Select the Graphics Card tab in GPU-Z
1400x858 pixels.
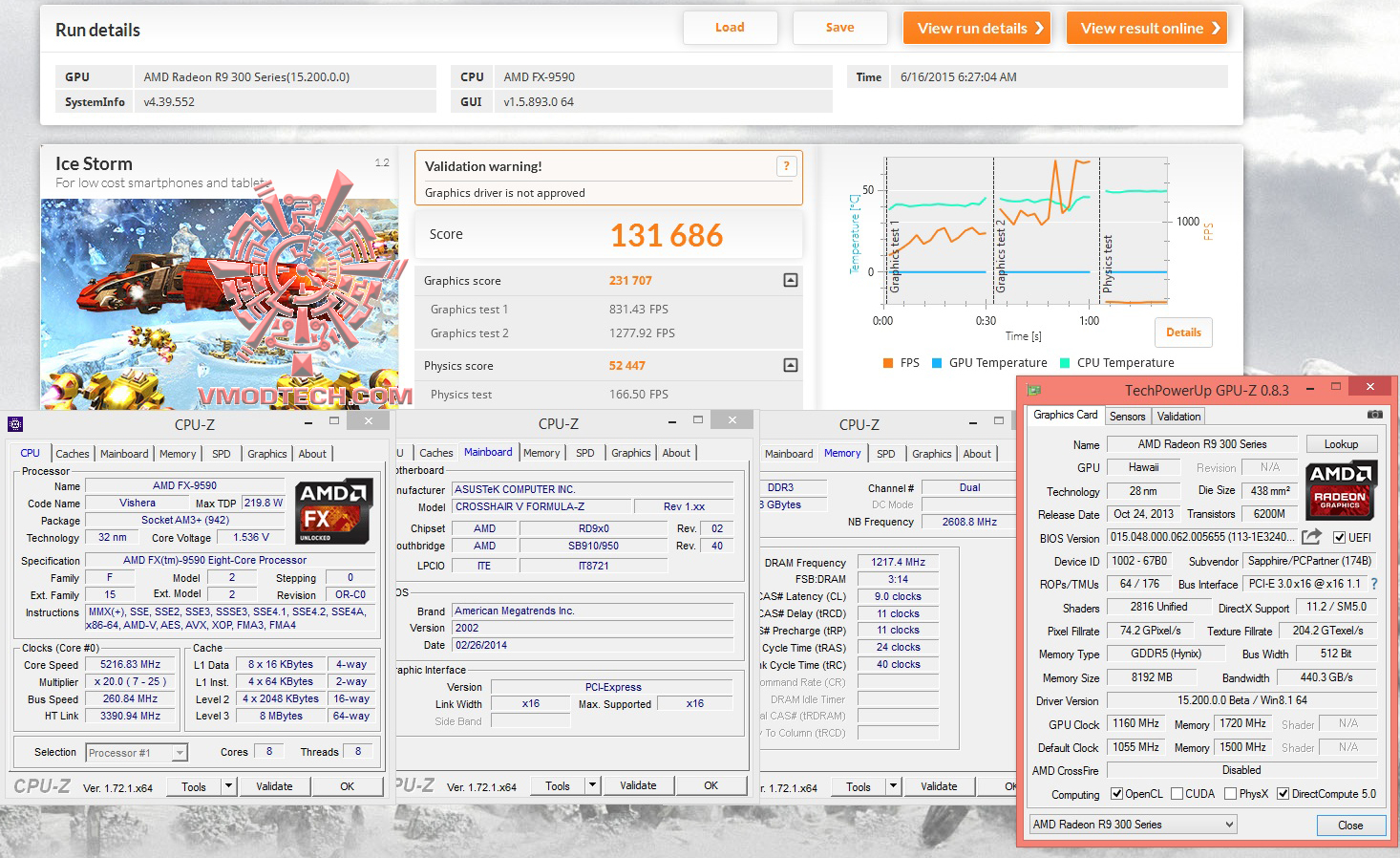pos(1065,415)
